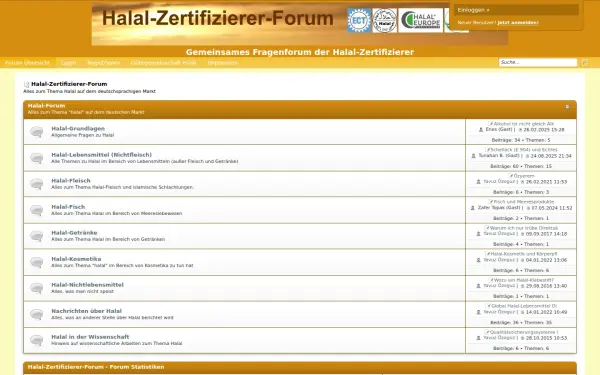
Task: Click the speech bubble icon beside Halal-Nichtlebensmittel
Action: [37, 288]
